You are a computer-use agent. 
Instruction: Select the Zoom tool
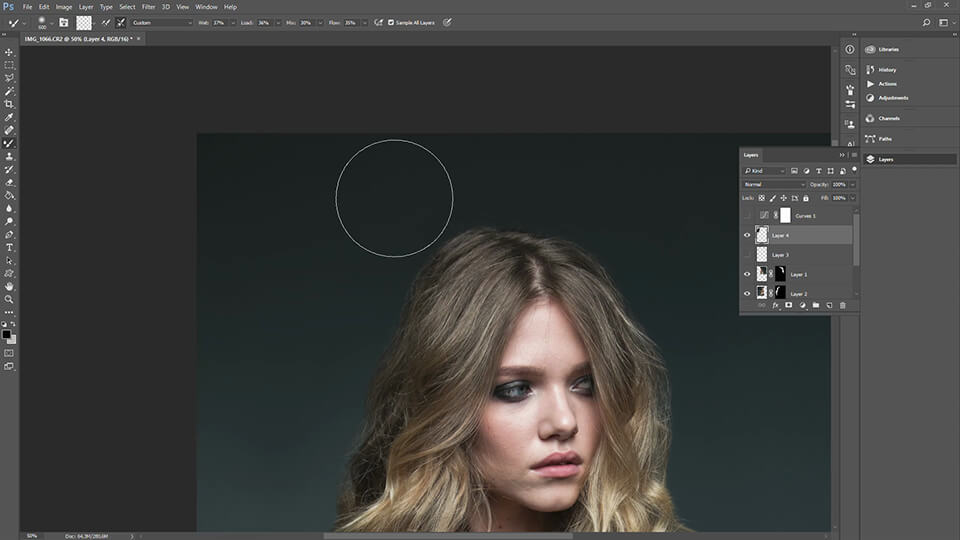pos(9,299)
